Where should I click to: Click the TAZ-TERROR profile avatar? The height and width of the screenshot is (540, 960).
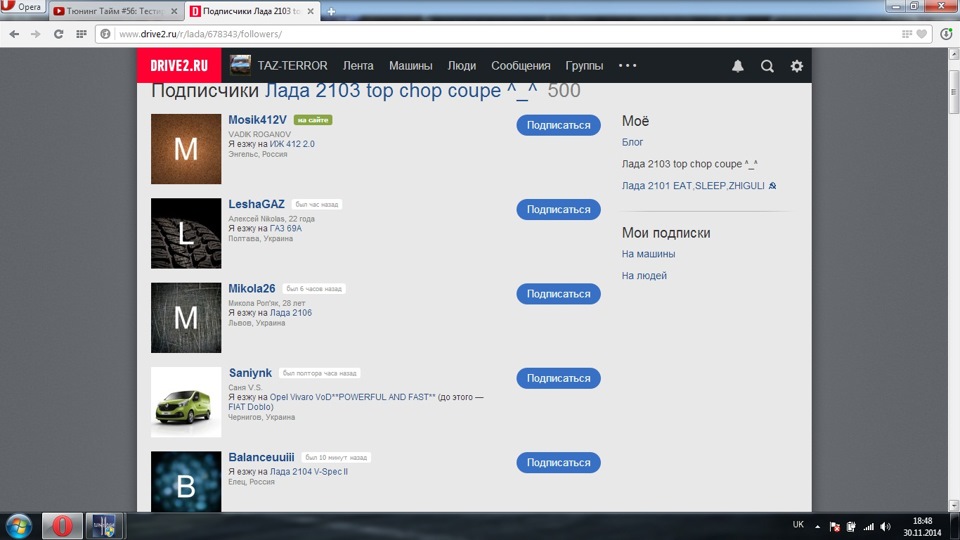[x=240, y=65]
